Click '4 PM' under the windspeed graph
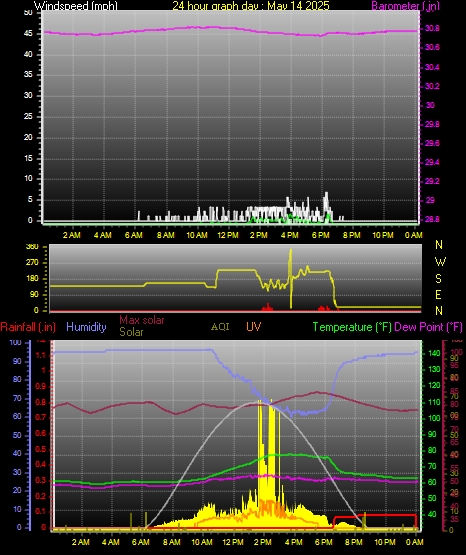The width and height of the screenshot is (466, 555). tap(290, 235)
